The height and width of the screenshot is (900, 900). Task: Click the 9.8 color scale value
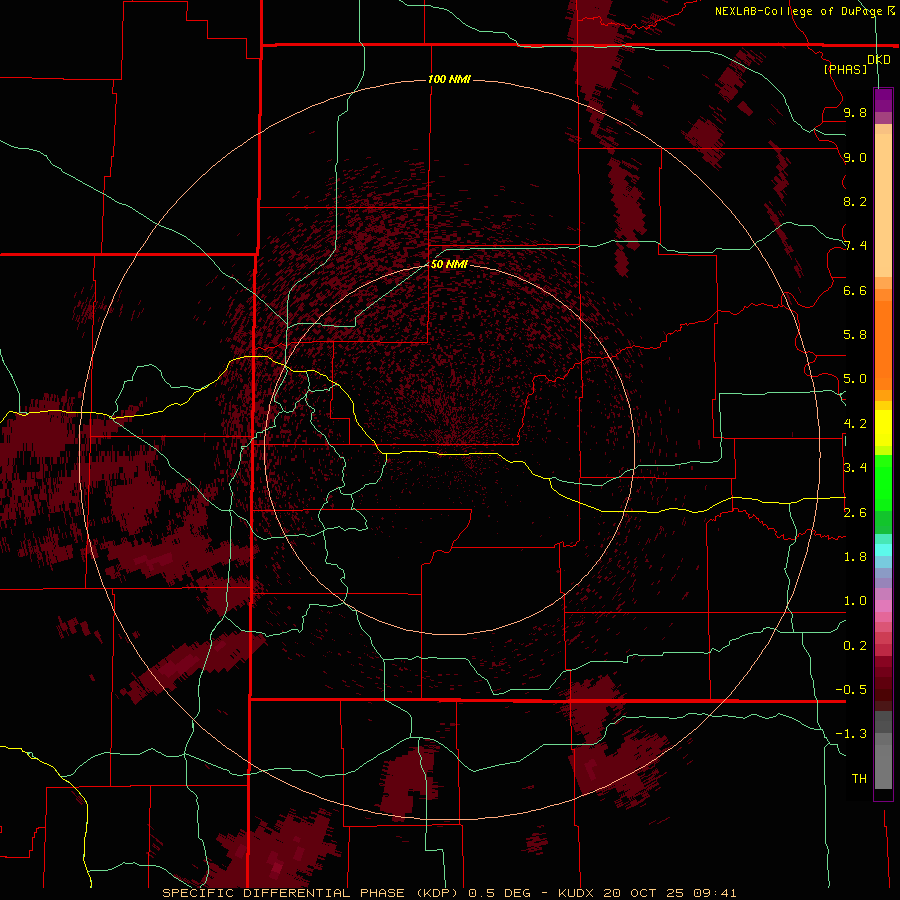click(x=855, y=112)
